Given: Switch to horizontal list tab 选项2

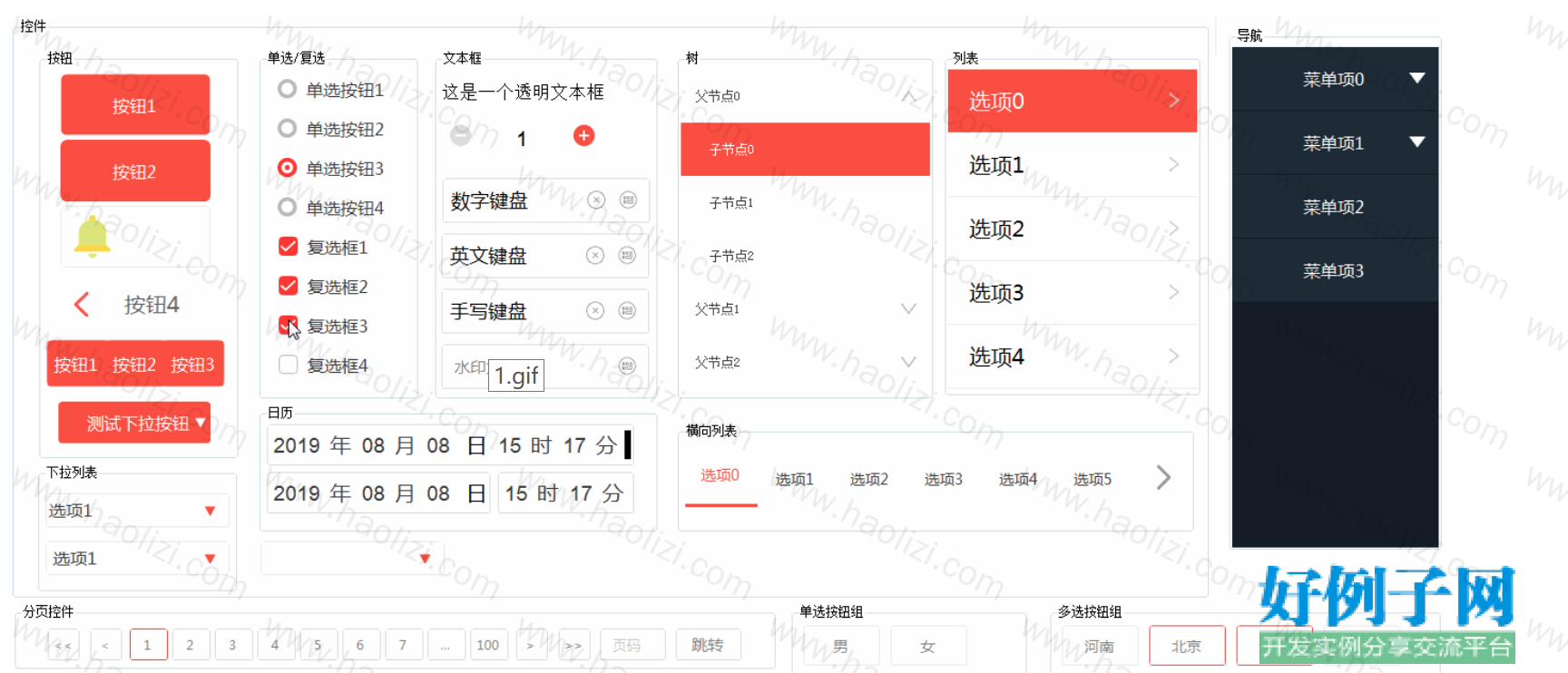Looking at the screenshot, I should coord(869,479).
